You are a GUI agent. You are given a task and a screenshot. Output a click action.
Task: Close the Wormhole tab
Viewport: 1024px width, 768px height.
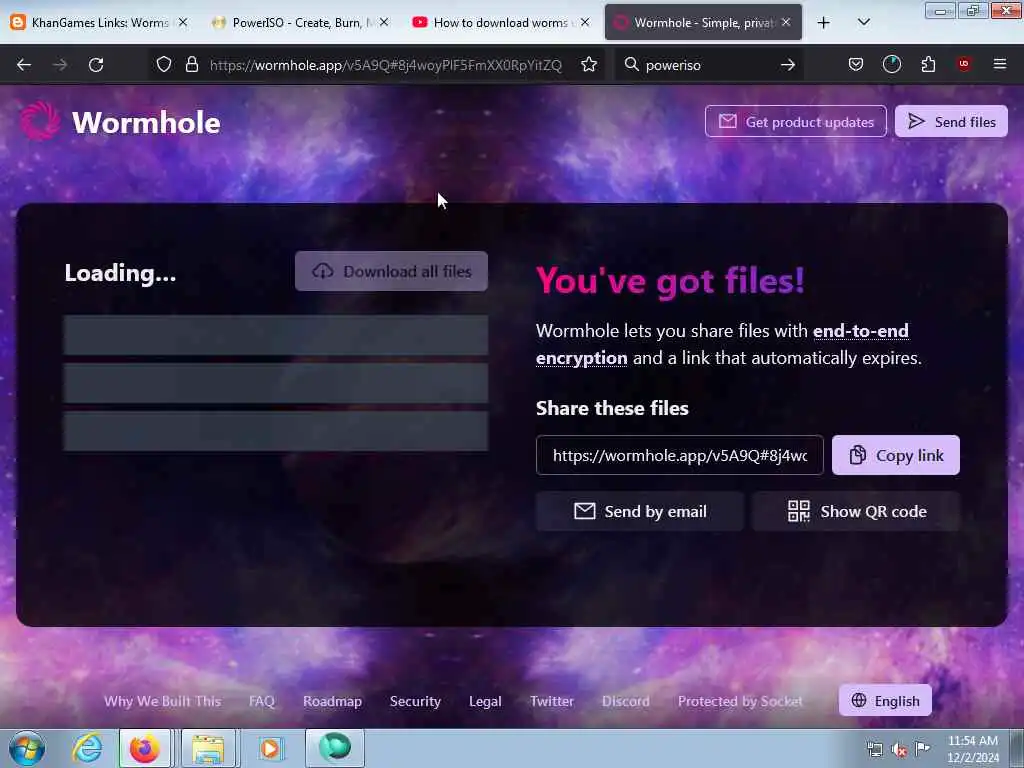coord(786,22)
